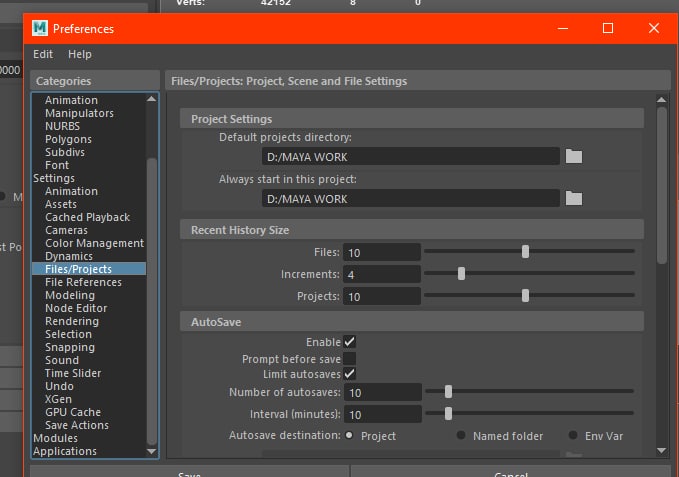Minimize the Preferences window
The height and width of the screenshot is (477, 679).
(x=563, y=28)
